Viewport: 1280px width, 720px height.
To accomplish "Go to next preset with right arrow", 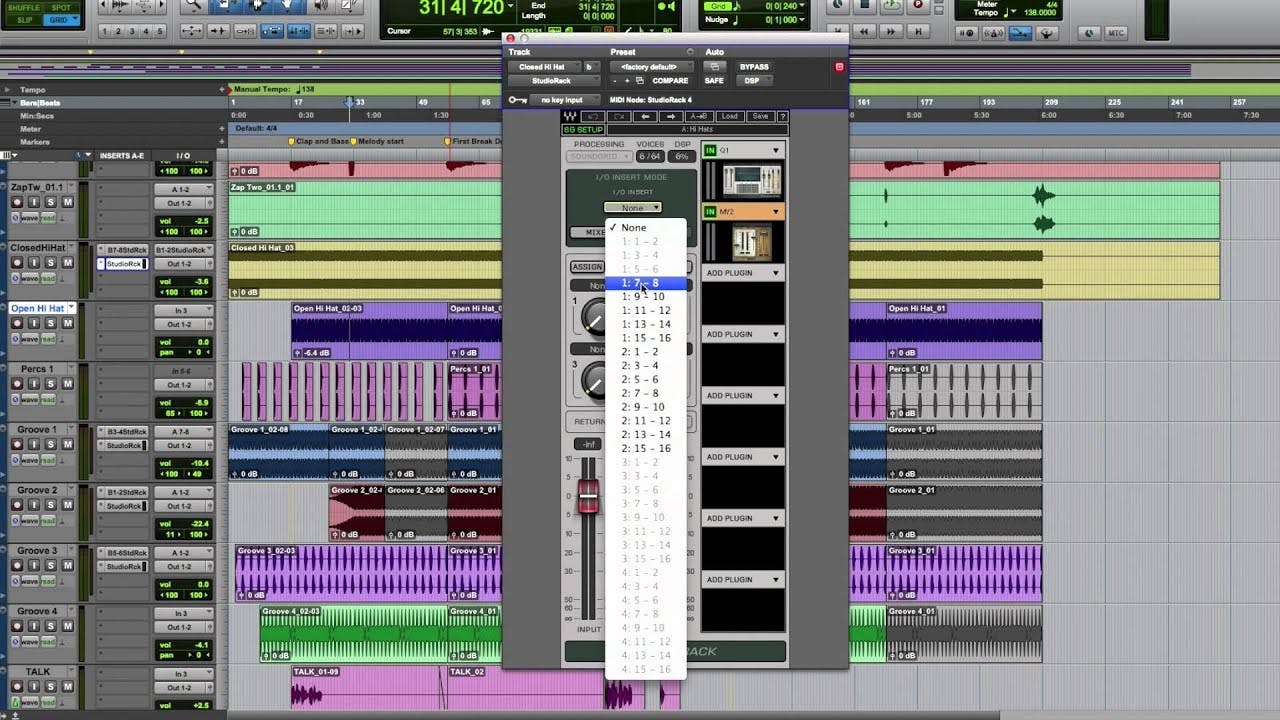I will (x=671, y=116).
